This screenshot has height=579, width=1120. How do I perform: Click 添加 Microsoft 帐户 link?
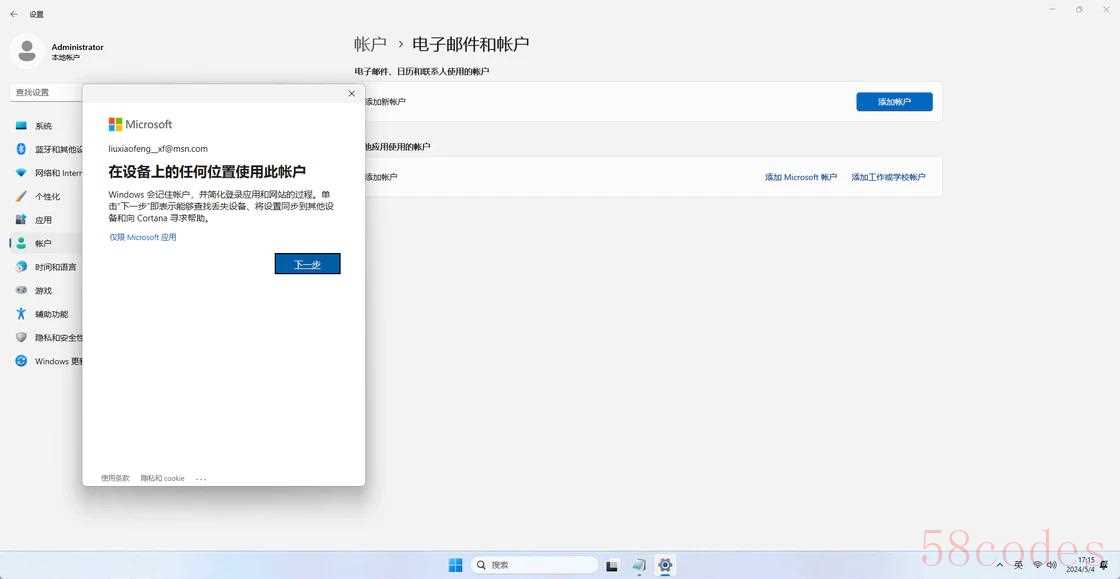click(800, 177)
